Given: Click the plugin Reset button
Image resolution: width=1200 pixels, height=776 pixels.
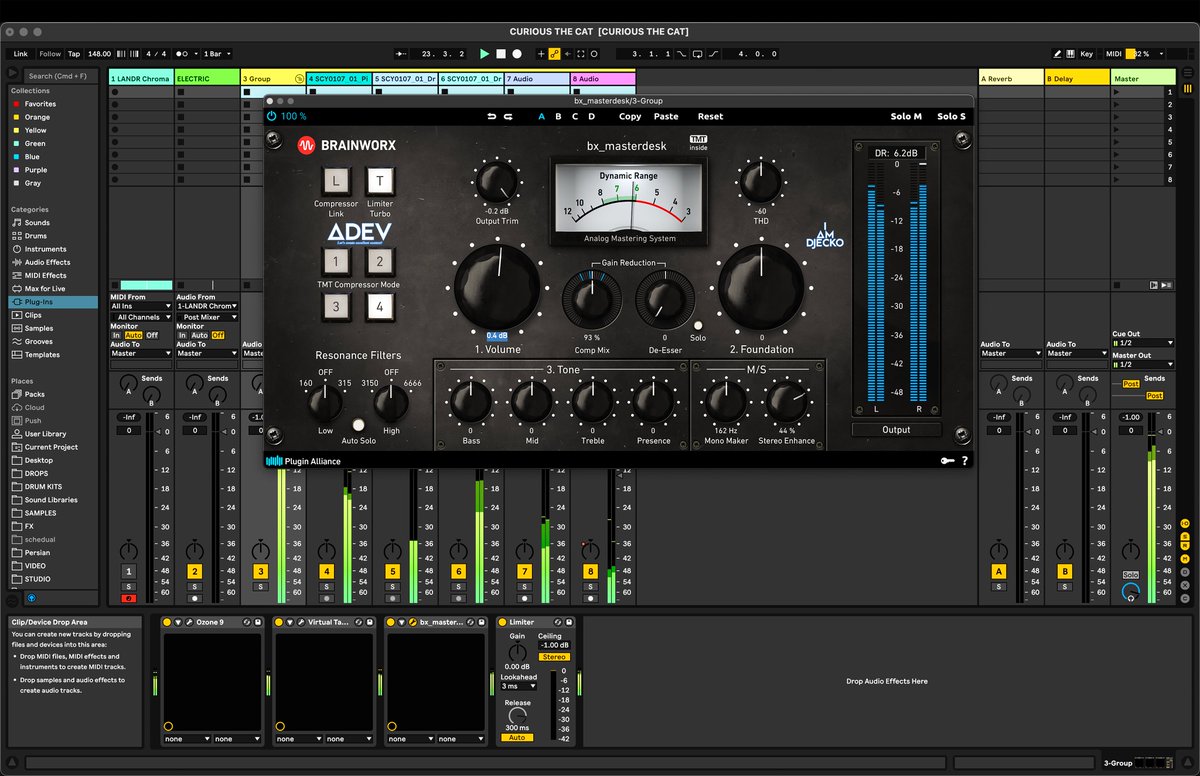Looking at the screenshot, I should click(x=710, y=116).
